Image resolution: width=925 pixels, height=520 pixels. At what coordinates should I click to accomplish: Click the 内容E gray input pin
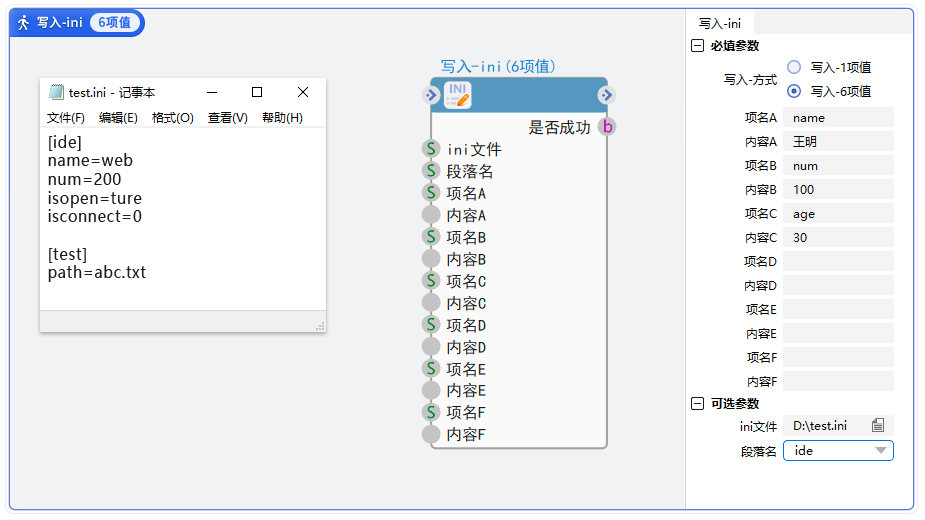[x=431, y=390]
